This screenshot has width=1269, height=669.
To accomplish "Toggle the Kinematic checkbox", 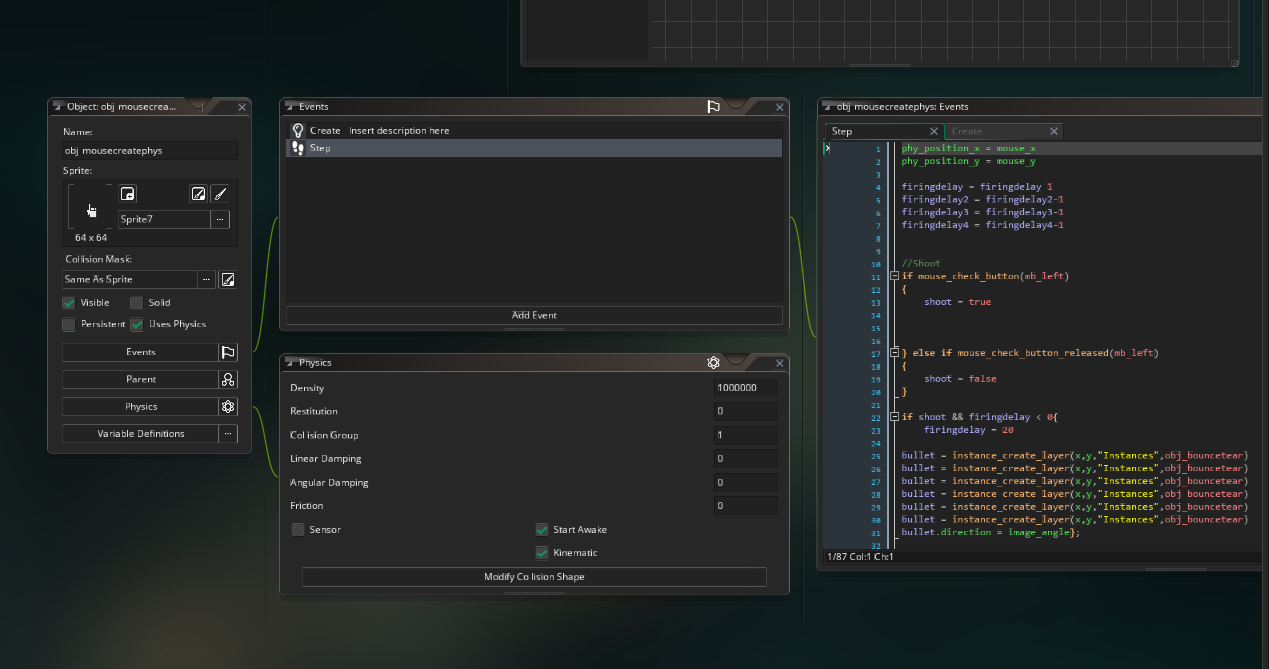I will point(542,552).
